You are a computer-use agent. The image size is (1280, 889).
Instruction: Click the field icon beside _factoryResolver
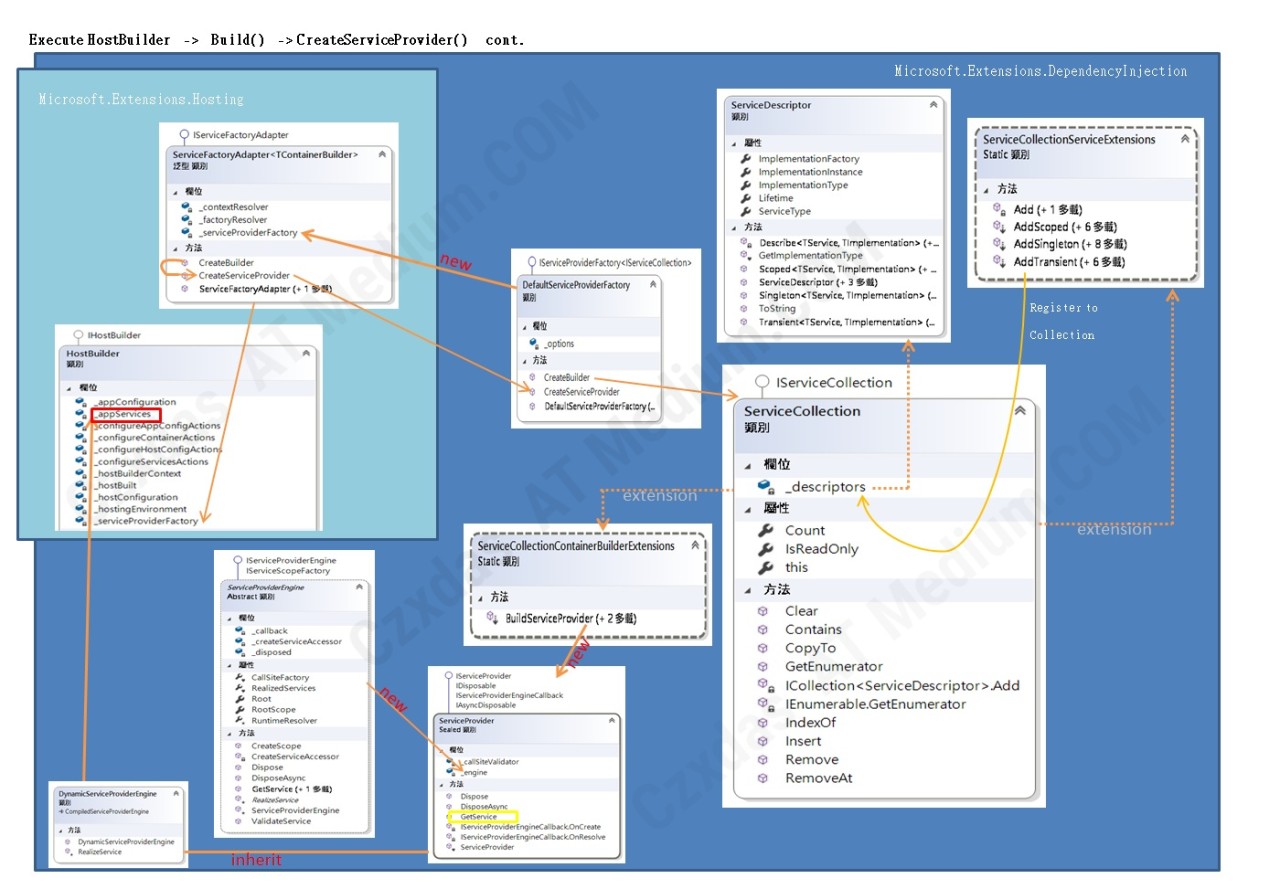pos(186,220)
